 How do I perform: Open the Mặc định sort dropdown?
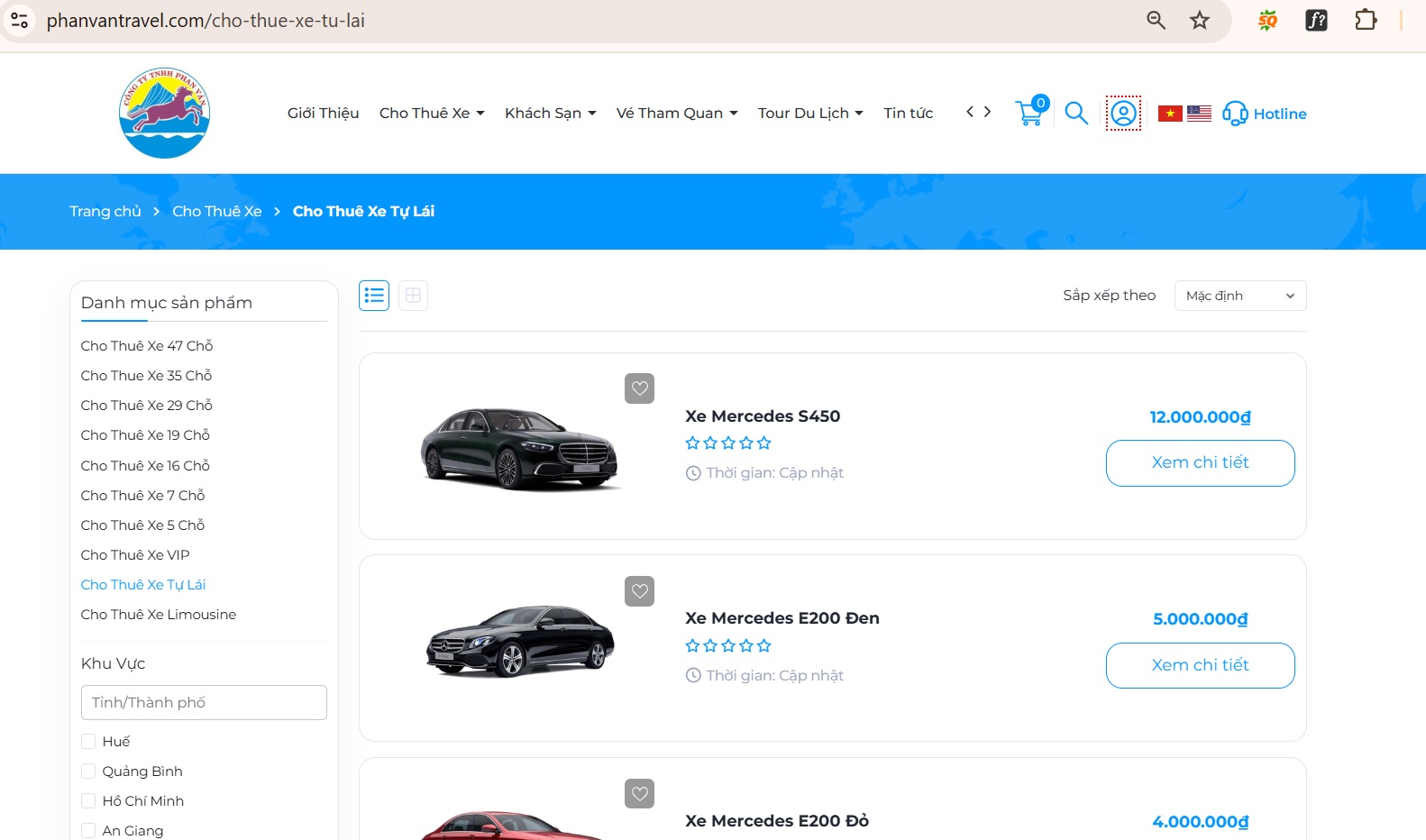click(1240, 296)
